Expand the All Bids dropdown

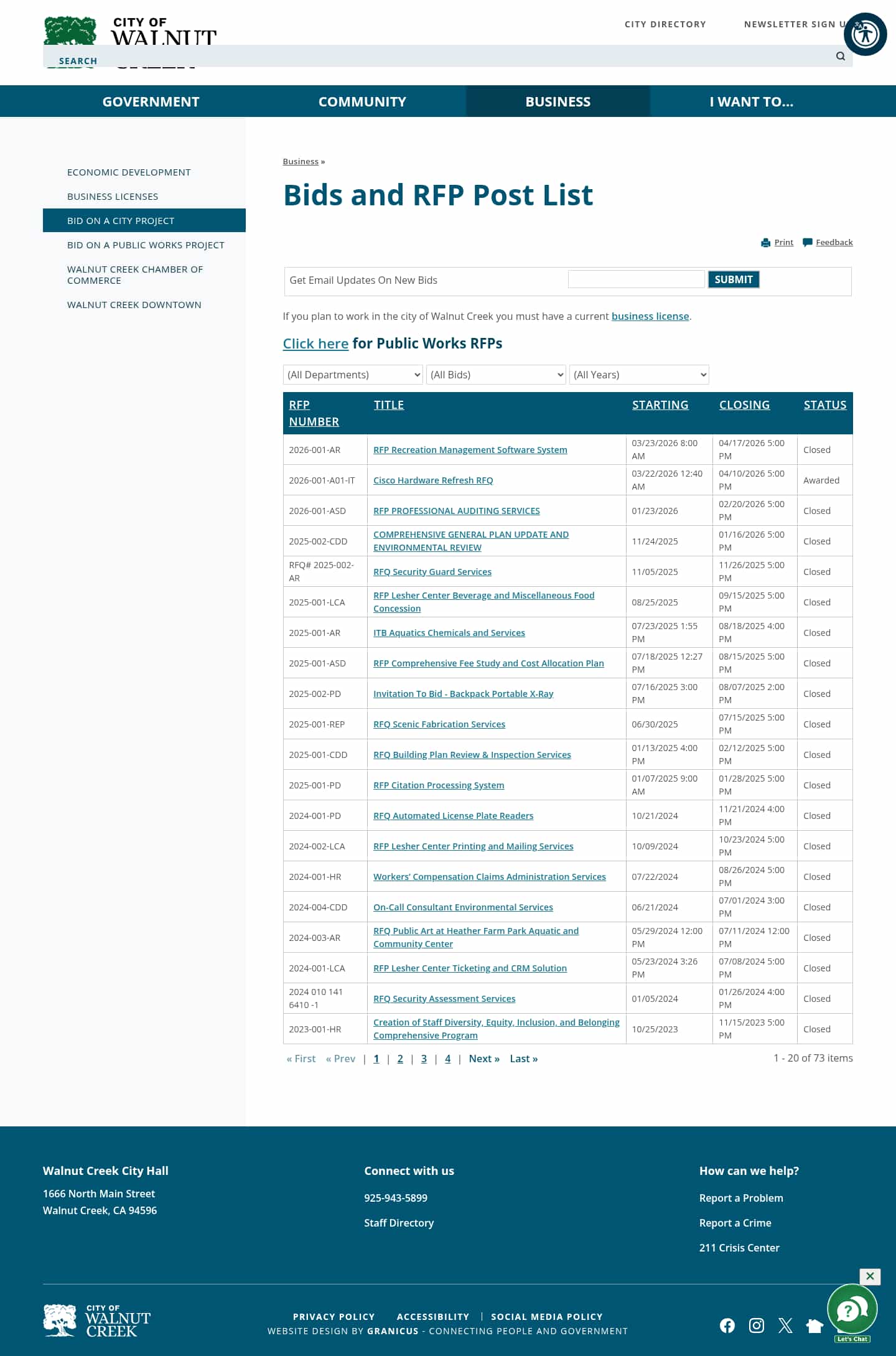pos(496,375)
